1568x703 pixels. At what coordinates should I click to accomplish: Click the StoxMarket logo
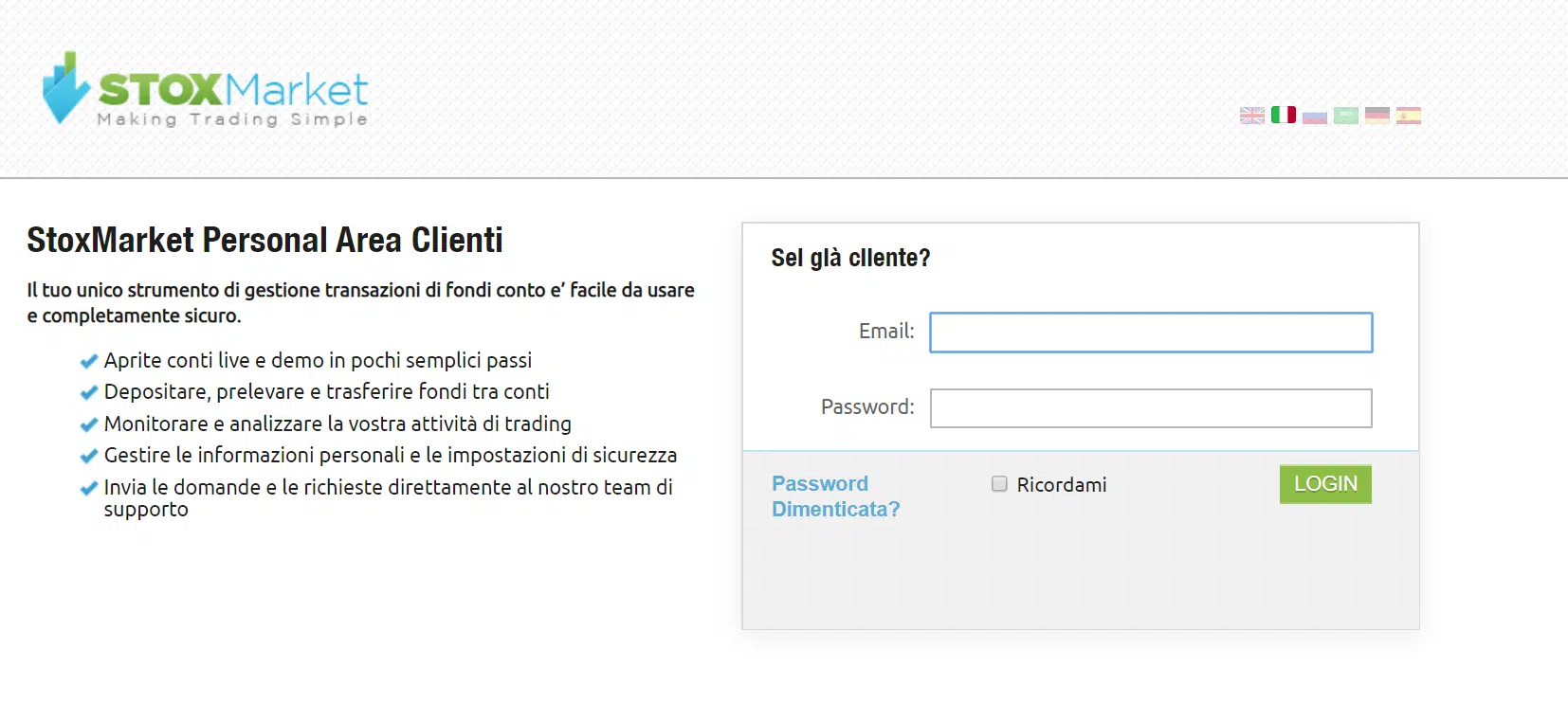pyautogui.click(x=205, y=88)
